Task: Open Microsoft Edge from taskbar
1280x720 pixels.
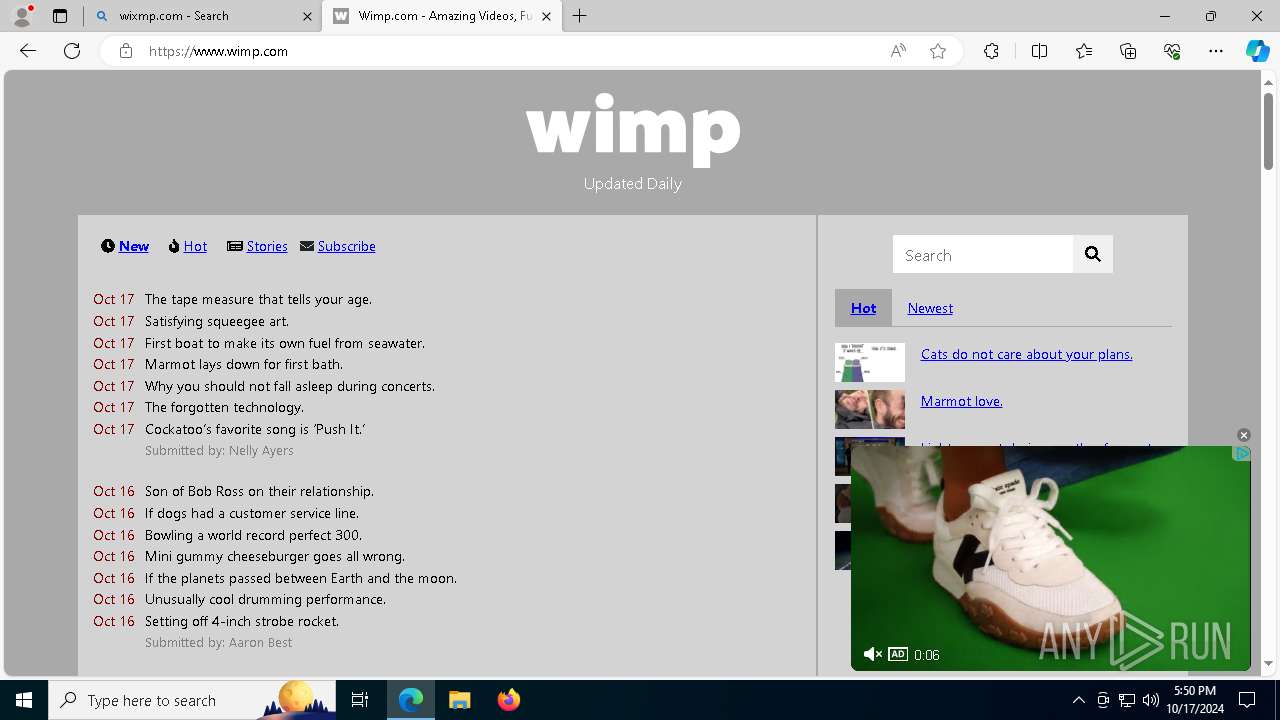Action: [x=411, y=700]
